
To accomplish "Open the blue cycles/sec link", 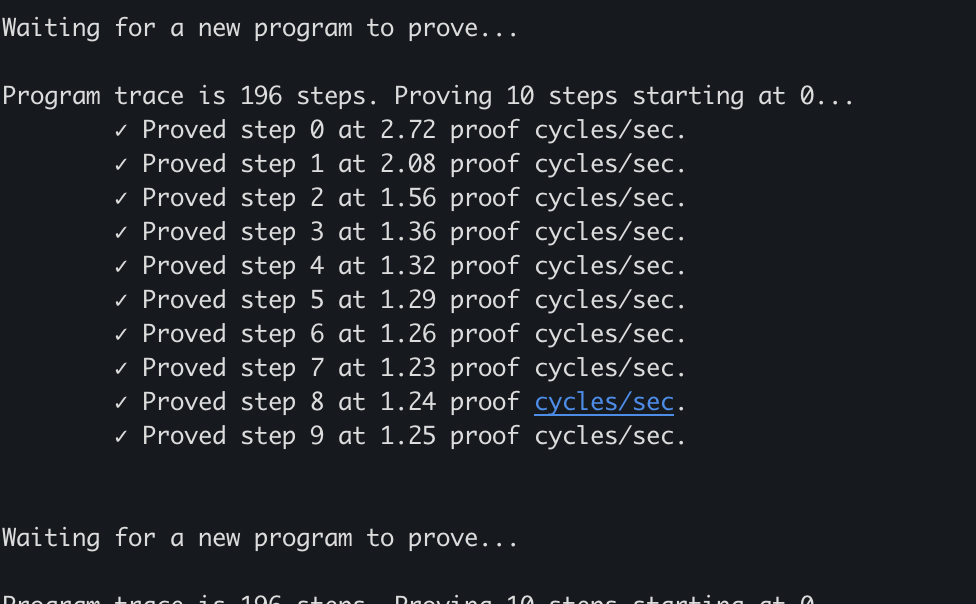I will click(604, 403).
